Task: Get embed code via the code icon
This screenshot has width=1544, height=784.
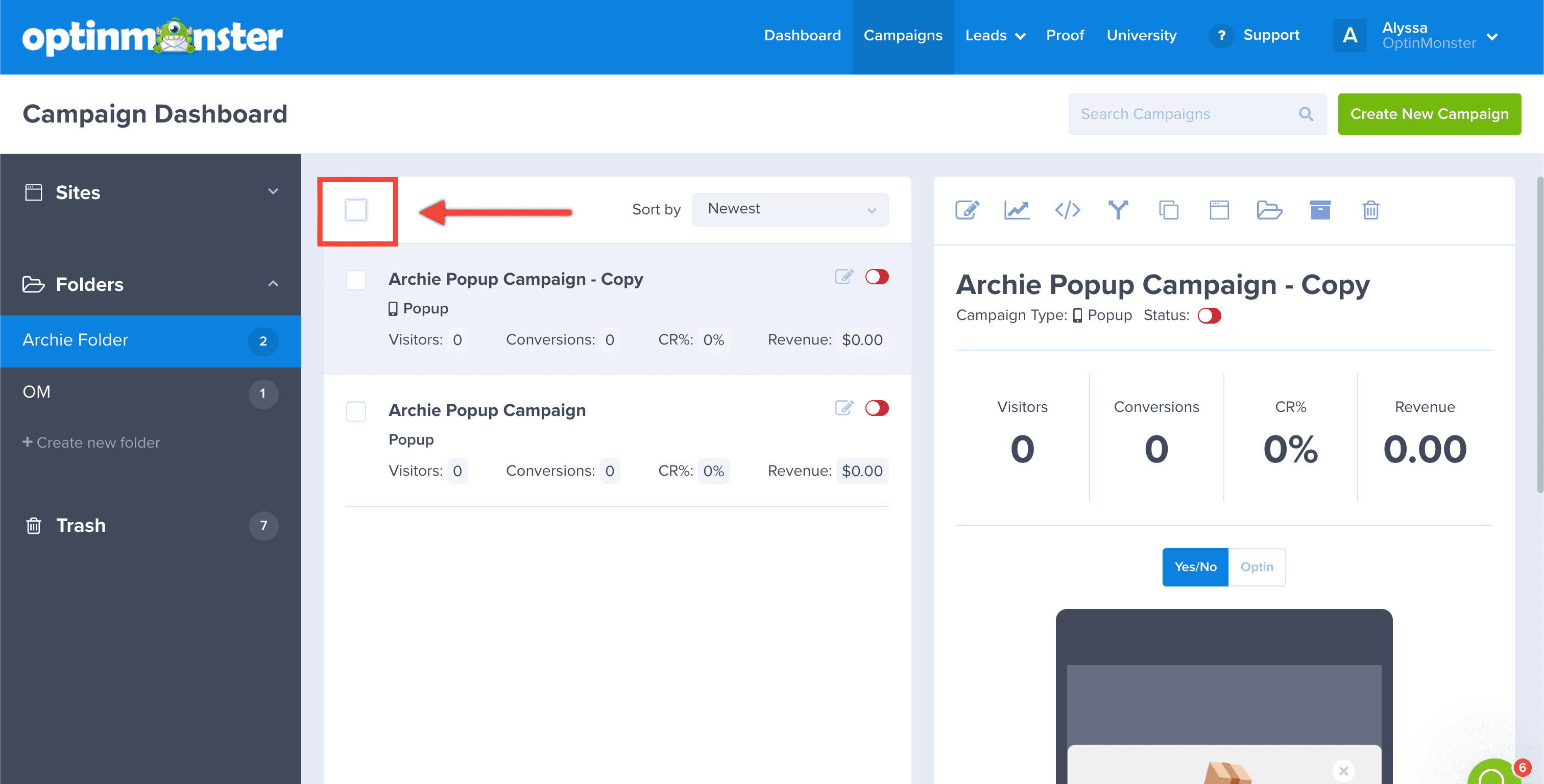Action: (x=1068, y=210)
